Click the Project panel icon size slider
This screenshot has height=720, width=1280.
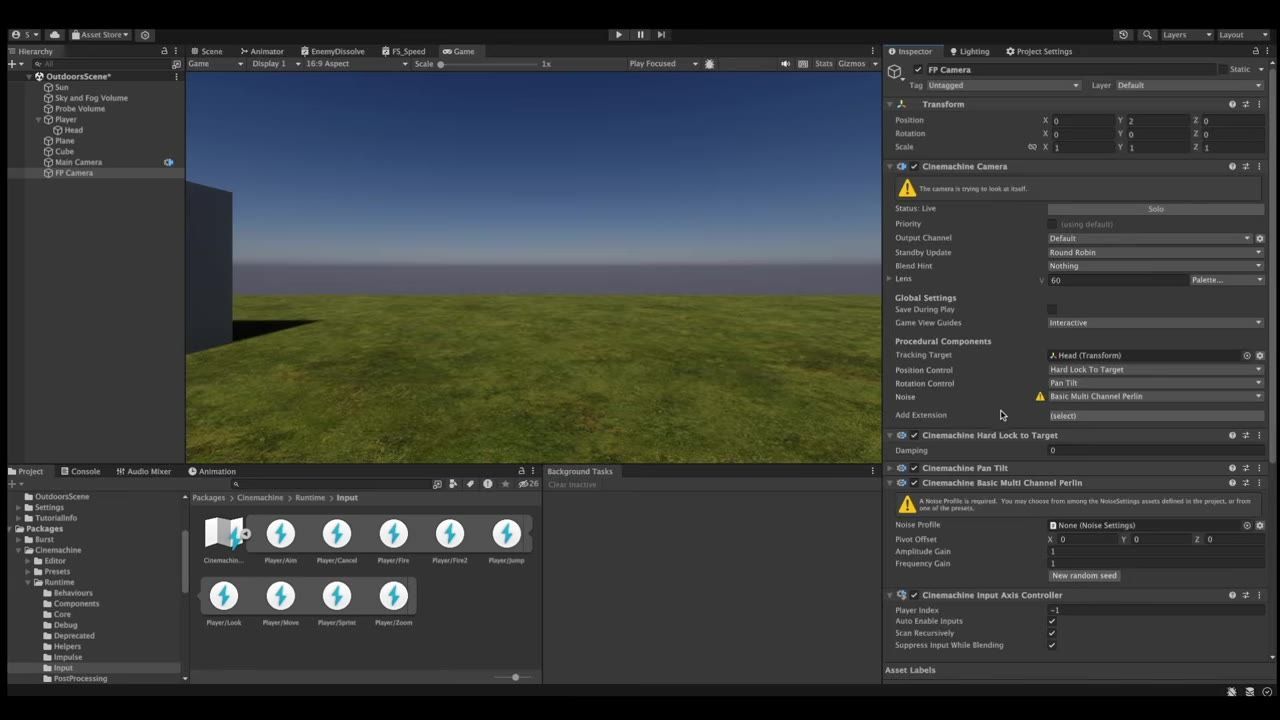(x=515, y=678)
